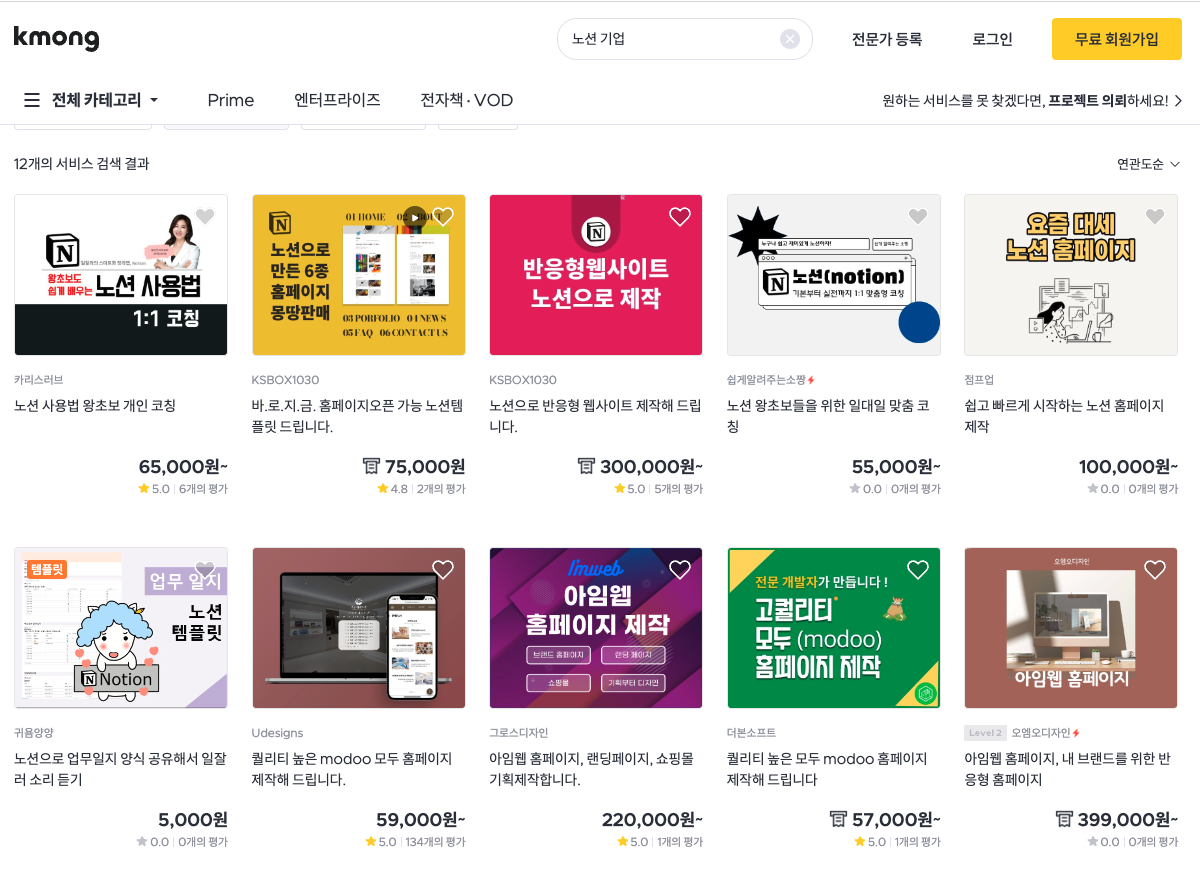Open the title 노션 왕초보들을 위한 일대일 맞춤 코칭
This screenshot has height=881, width=1200.
[828, 416]
